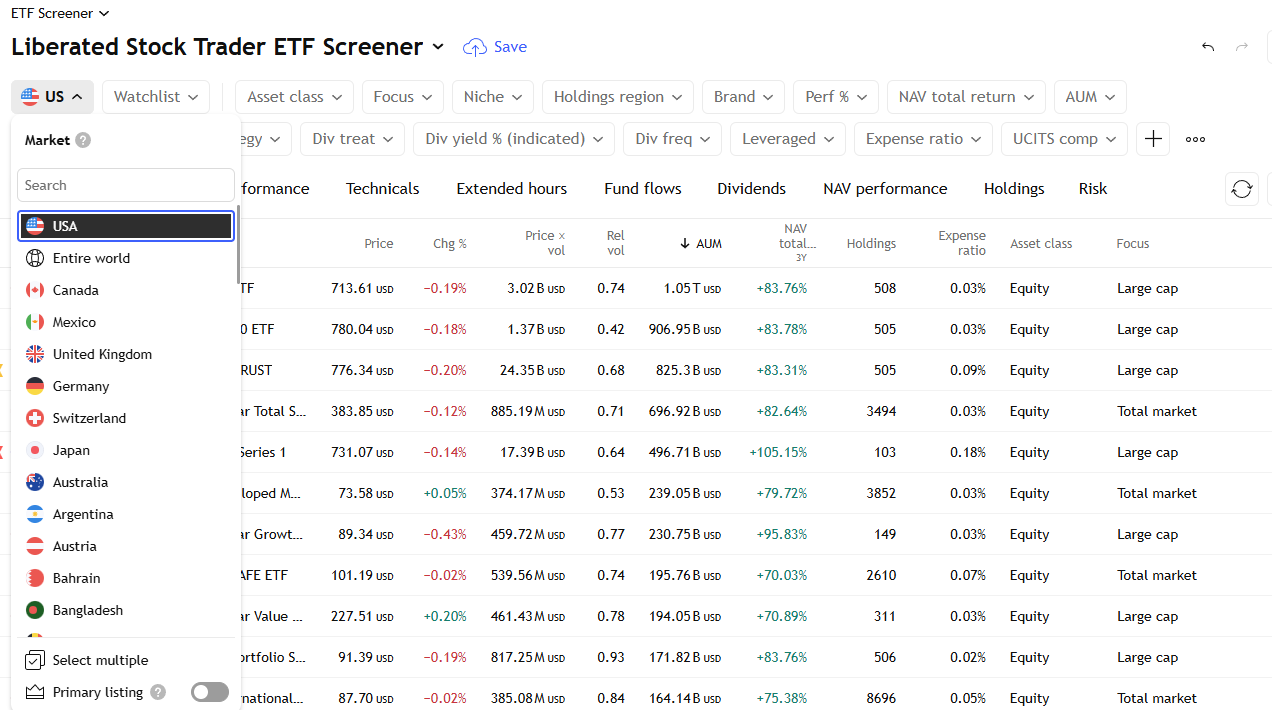Screen dimensions: 1272x710
Task: Switch to the Technicals tab
Action: [383, 189]
